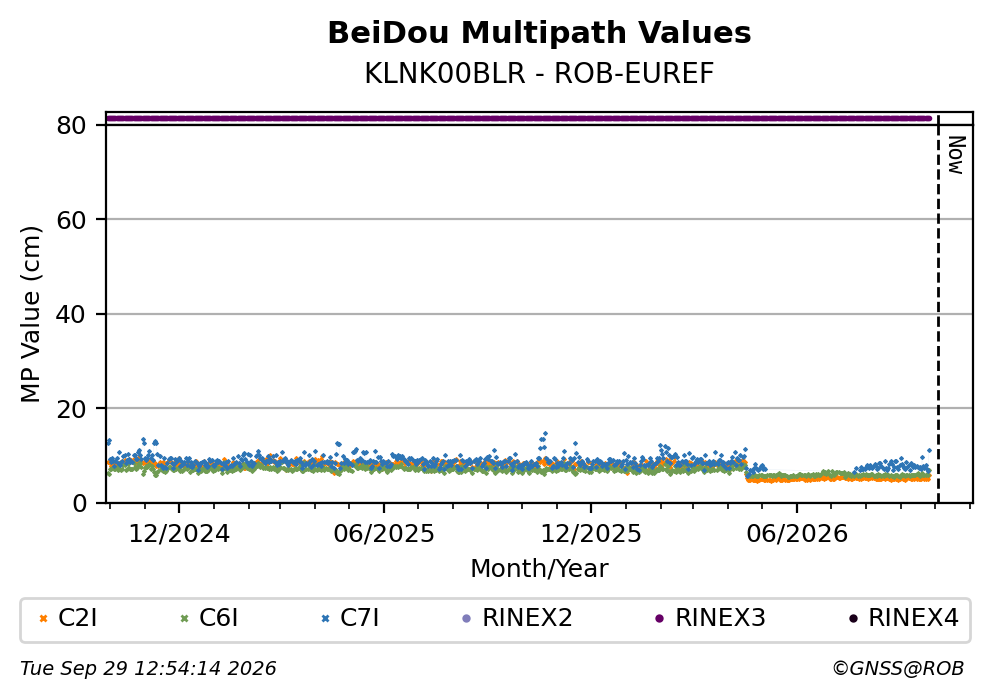Click the orange C2I legend marker
The image size is (993, 699).
pos(43,619)
